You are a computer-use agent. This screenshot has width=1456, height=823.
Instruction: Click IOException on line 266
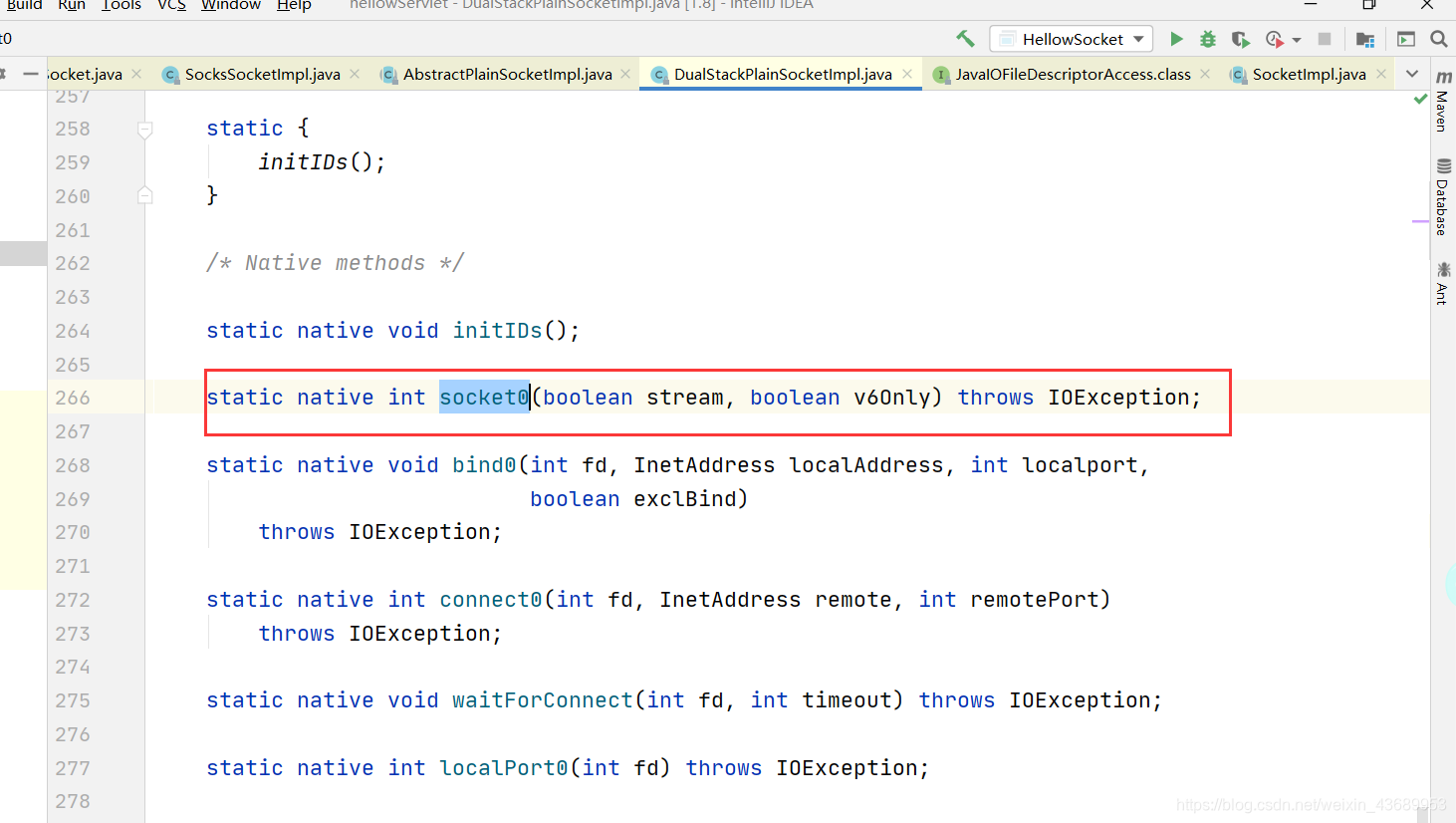point(1119,398)
